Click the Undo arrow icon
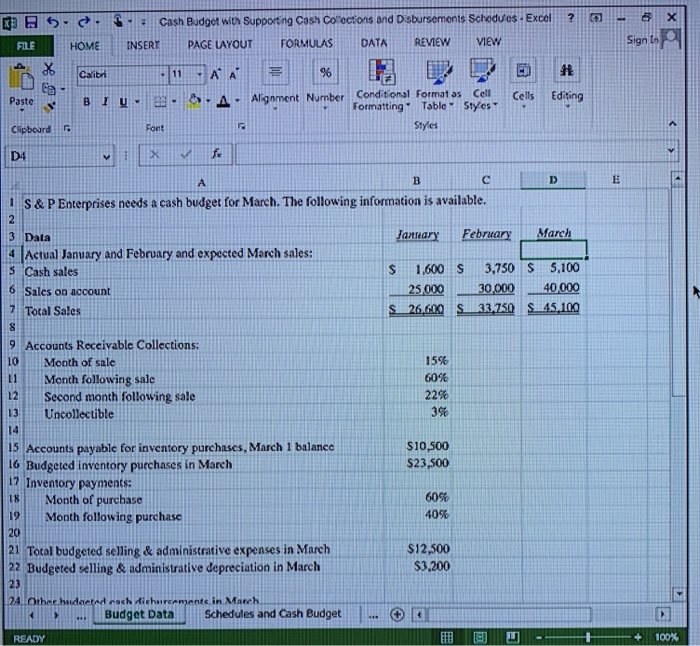This screenshot has width=700, height=646. pyautogui.click(x=54, y=21)
